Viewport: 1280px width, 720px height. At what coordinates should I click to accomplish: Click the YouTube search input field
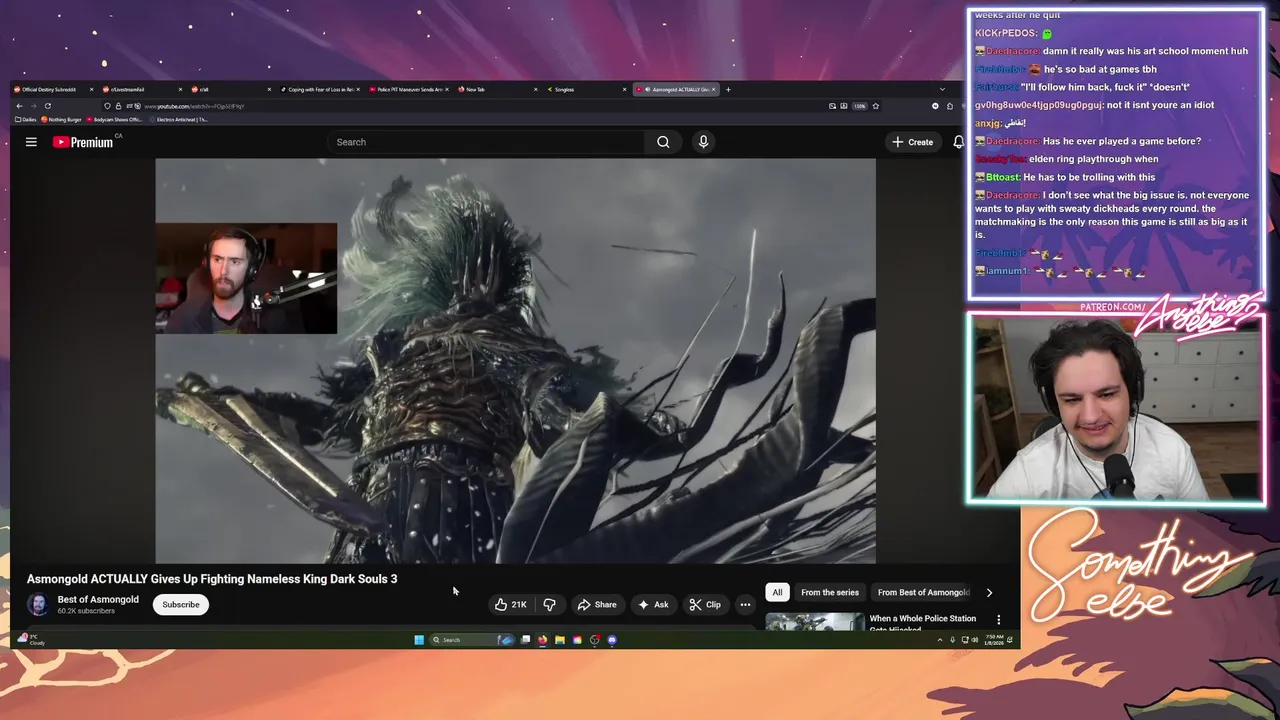pos(487,142)
